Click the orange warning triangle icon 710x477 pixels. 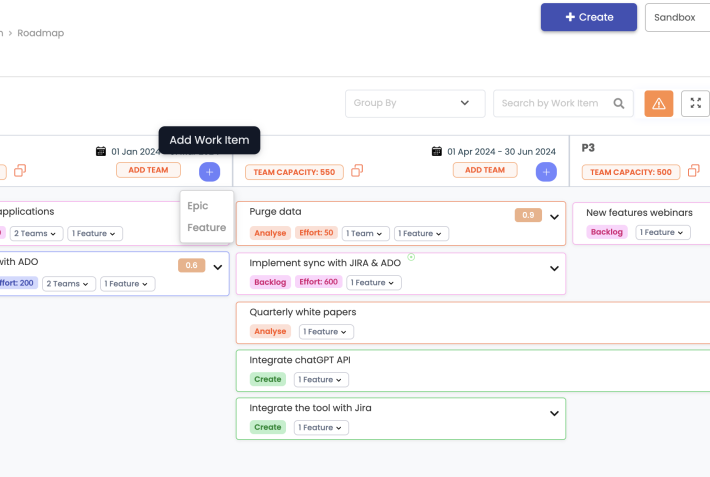coord(658,103)
